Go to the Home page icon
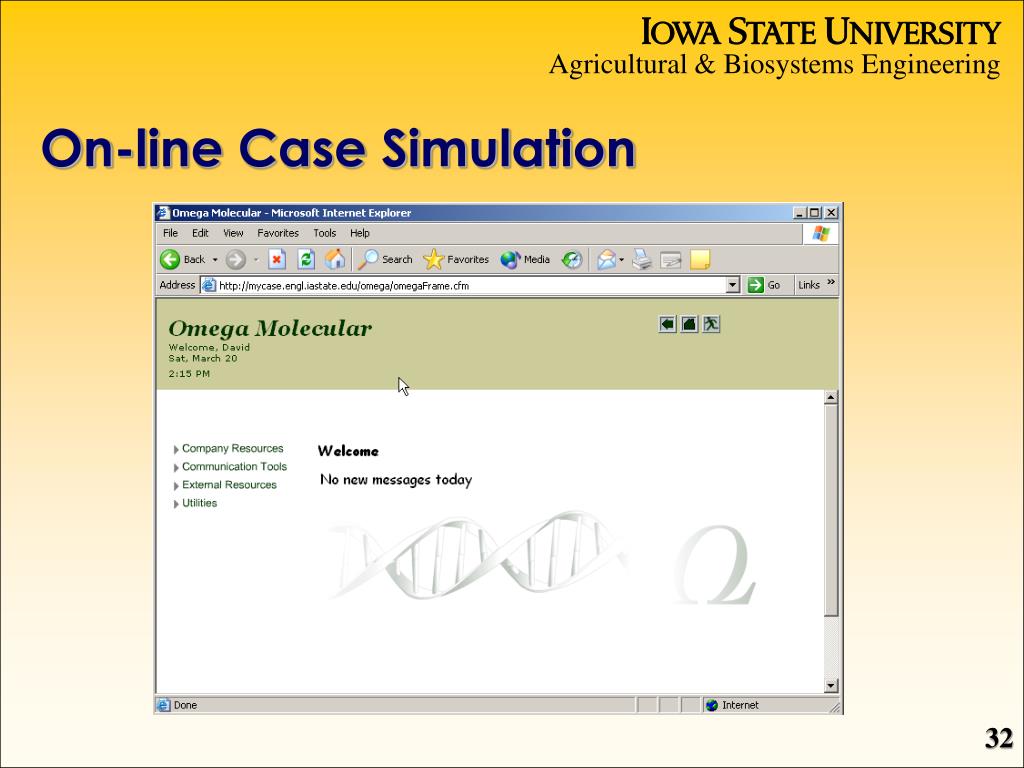Screen dimensions: 1024x768 (335, 259)
